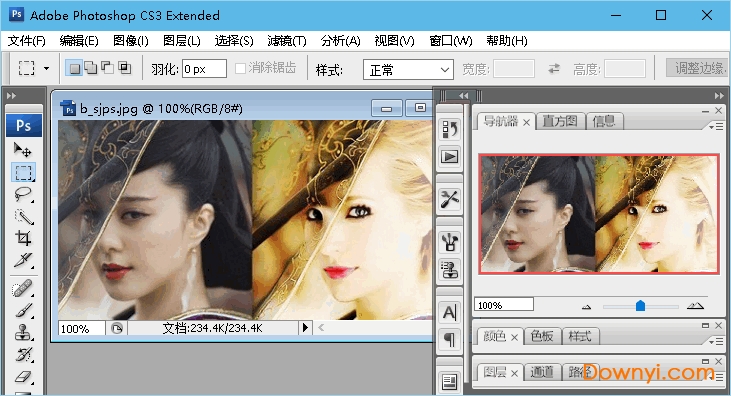The image size is (731, 396).
Task: Choose Subtract from selection mode button
Action: (108, 68)
